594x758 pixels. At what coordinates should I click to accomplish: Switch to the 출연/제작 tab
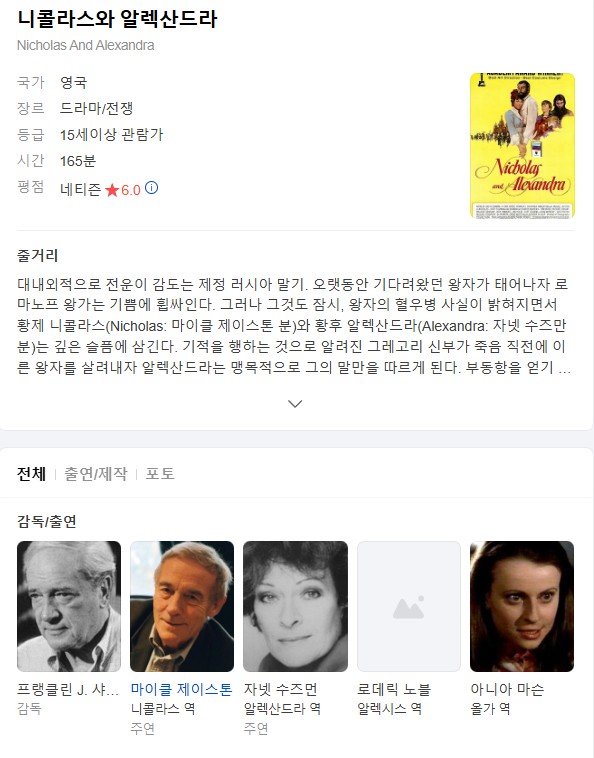[96, 474]
